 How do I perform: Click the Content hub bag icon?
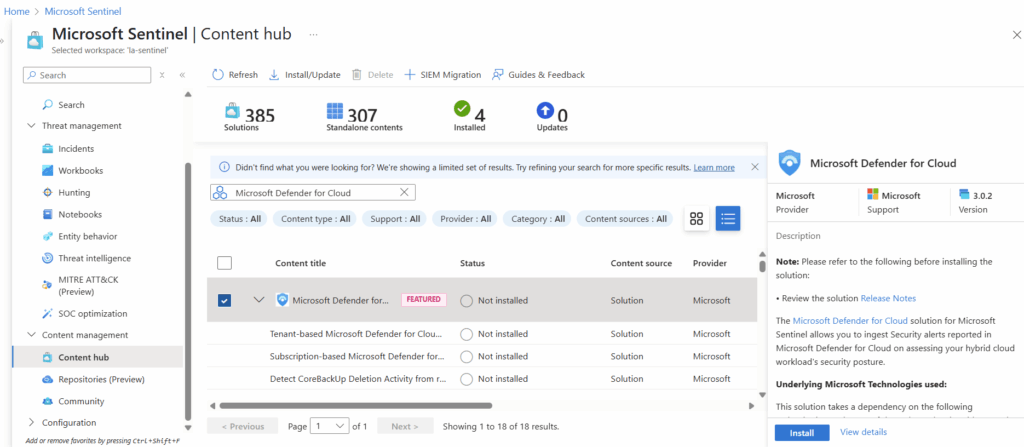tap(47, 357)
